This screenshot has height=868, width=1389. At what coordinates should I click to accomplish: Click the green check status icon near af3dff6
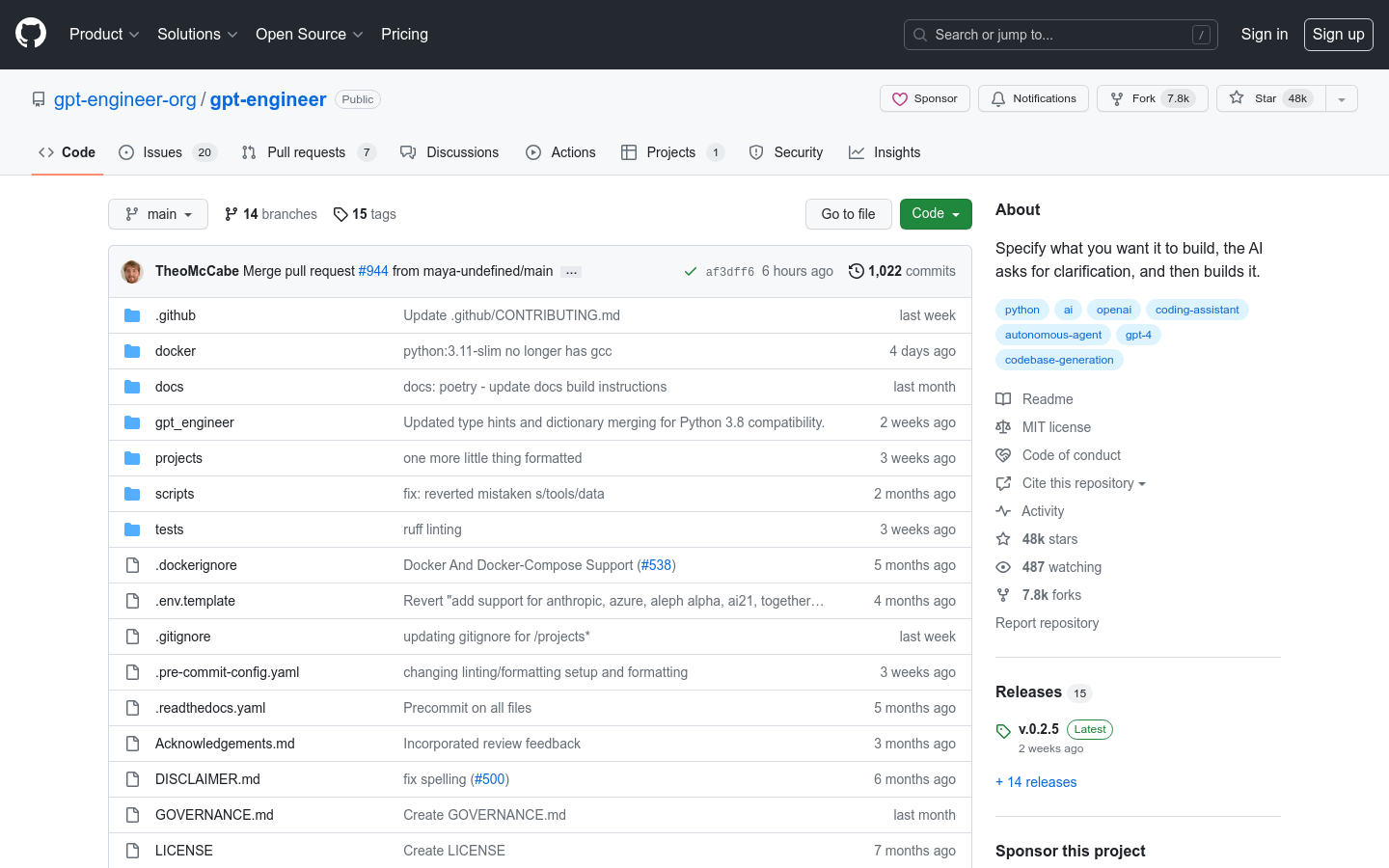[691, 272]
